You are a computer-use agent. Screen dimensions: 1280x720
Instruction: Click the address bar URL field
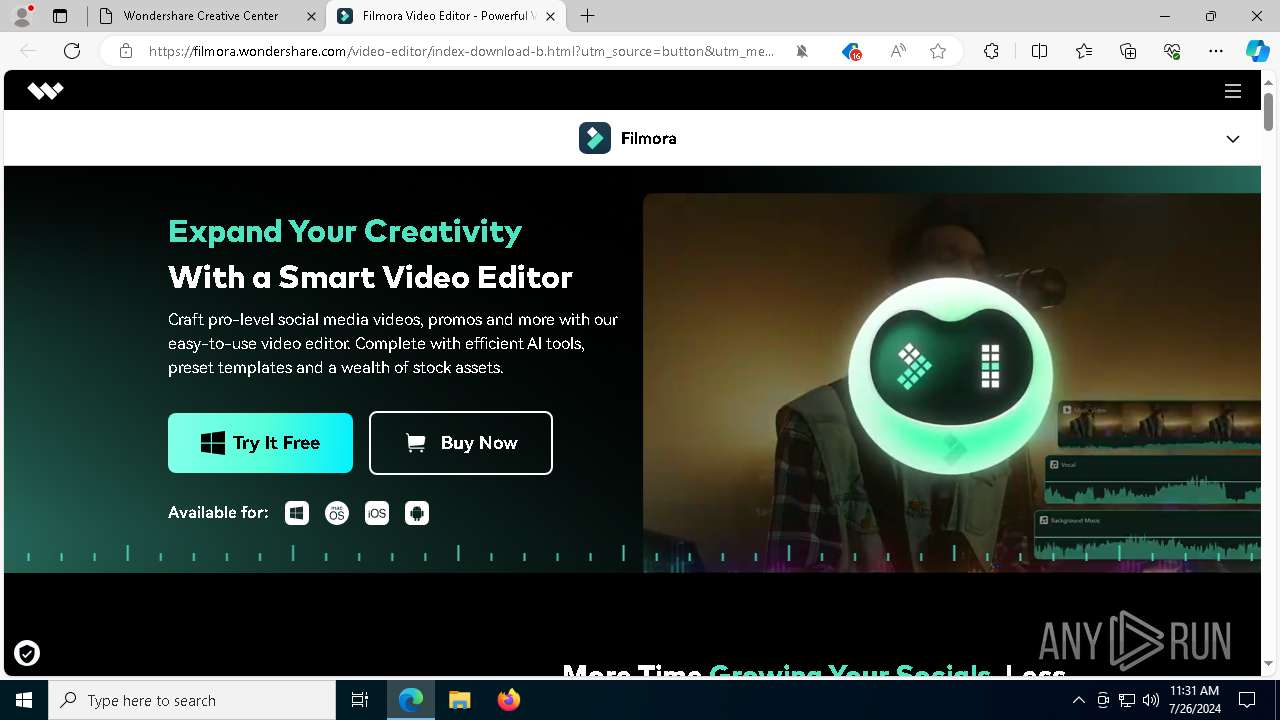tap(460, 51)
